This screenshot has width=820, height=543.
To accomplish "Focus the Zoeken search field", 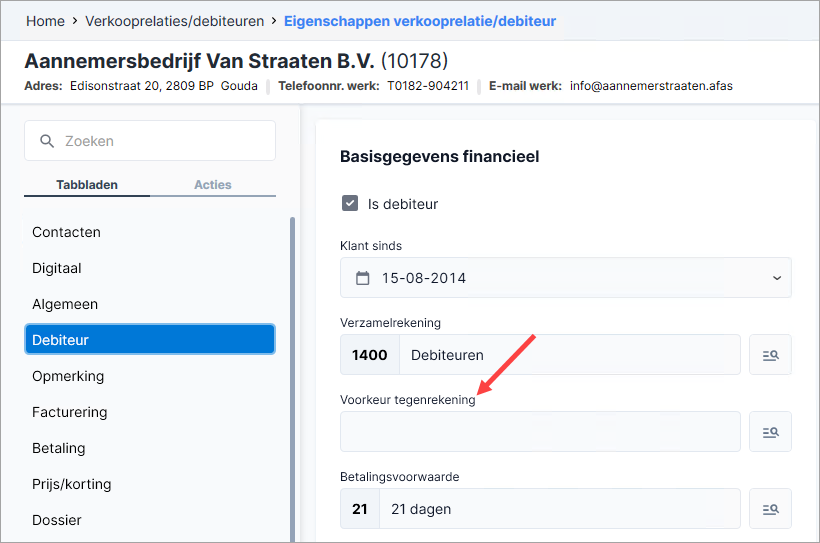I will (150, 141).
